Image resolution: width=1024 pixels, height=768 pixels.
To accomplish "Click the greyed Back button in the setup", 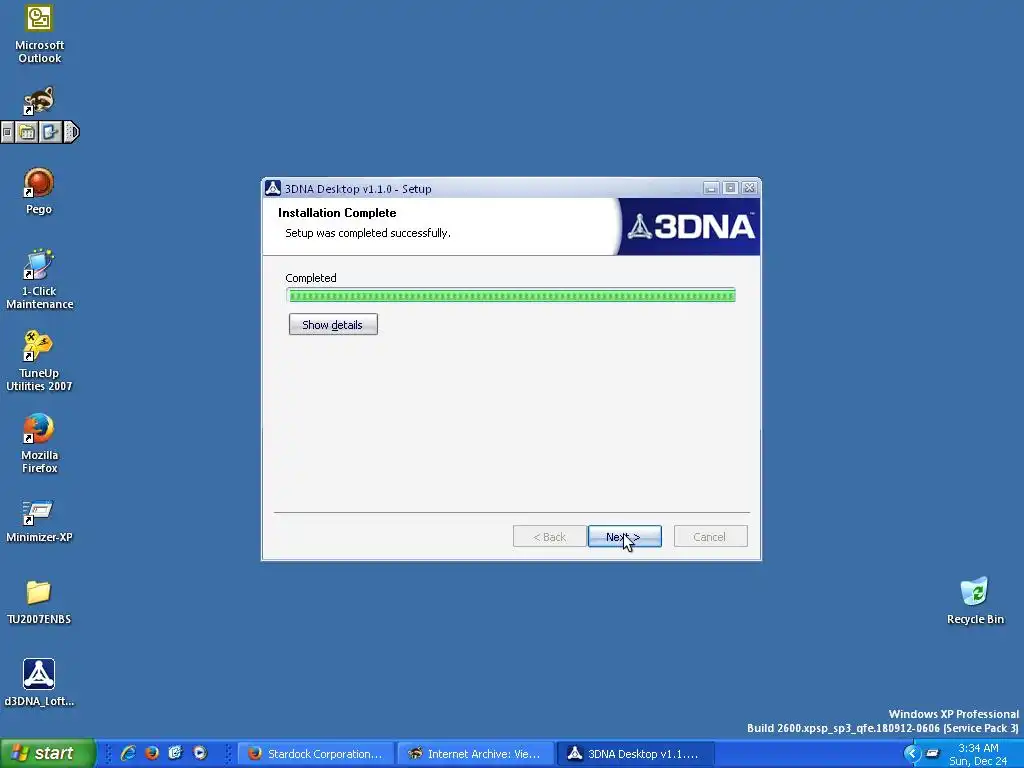I will coord(549,537).
